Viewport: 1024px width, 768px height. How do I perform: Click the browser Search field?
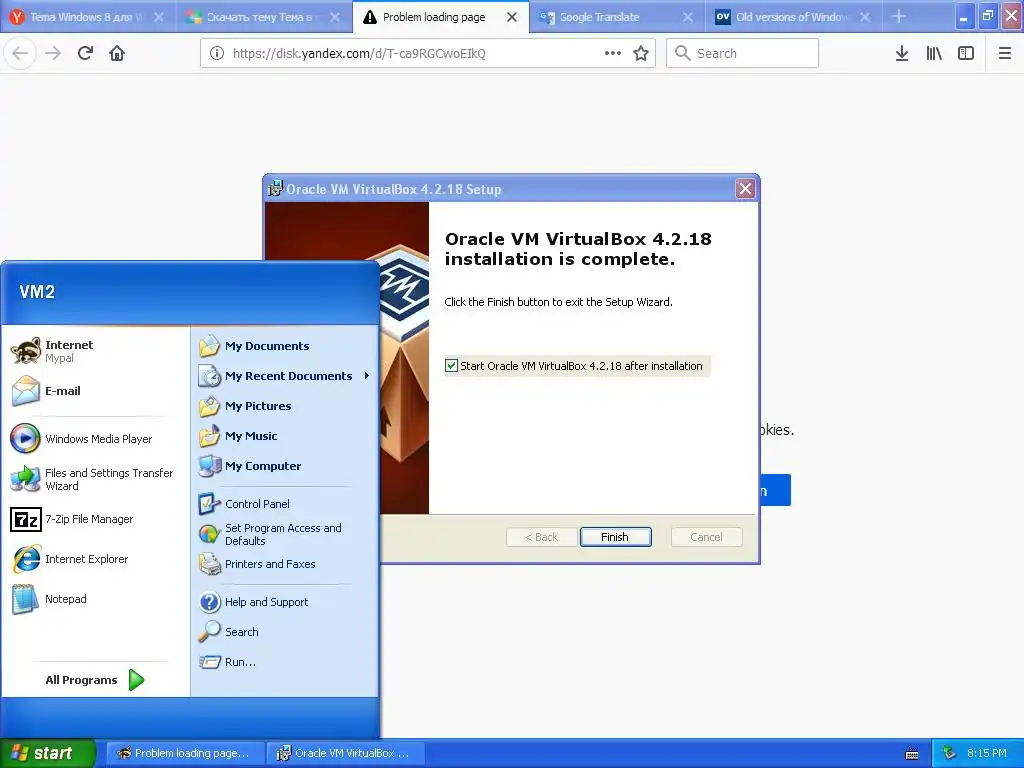(x=743, y=53)
